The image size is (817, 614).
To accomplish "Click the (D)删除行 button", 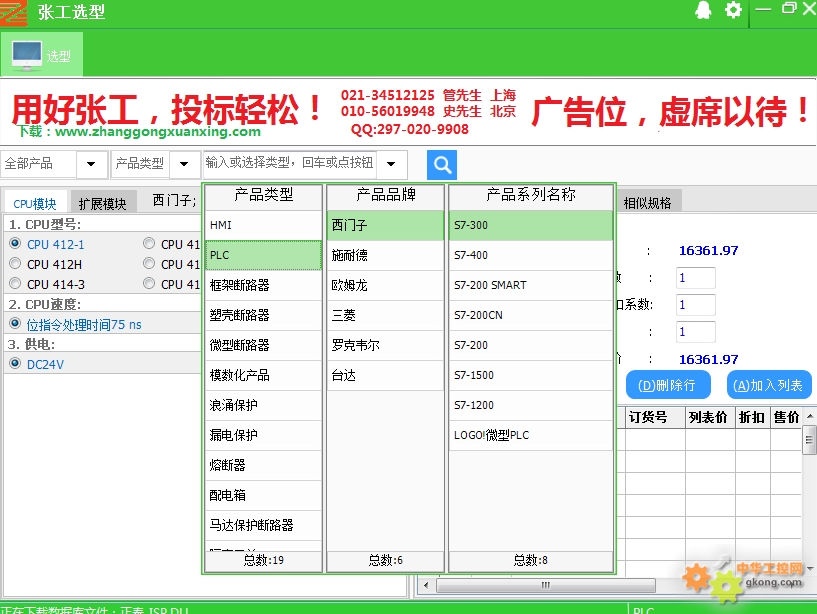I will [667, 385].
